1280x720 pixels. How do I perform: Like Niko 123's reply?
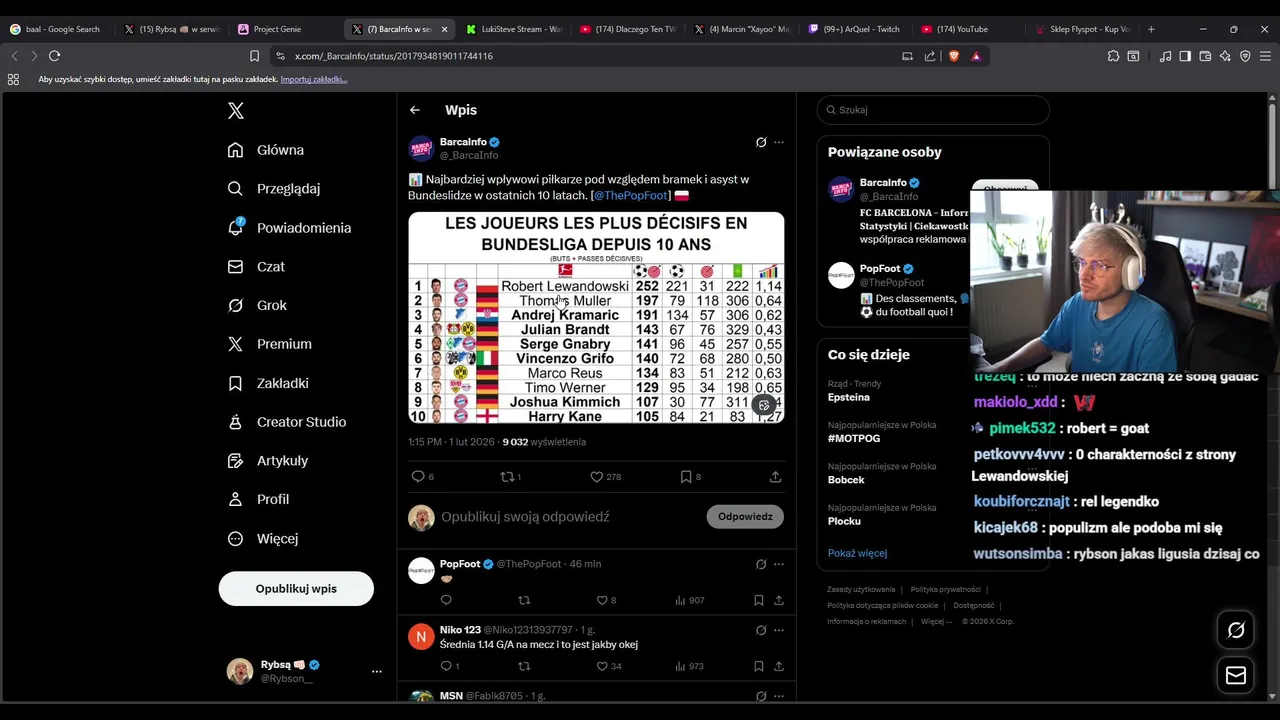click(602, 666)
